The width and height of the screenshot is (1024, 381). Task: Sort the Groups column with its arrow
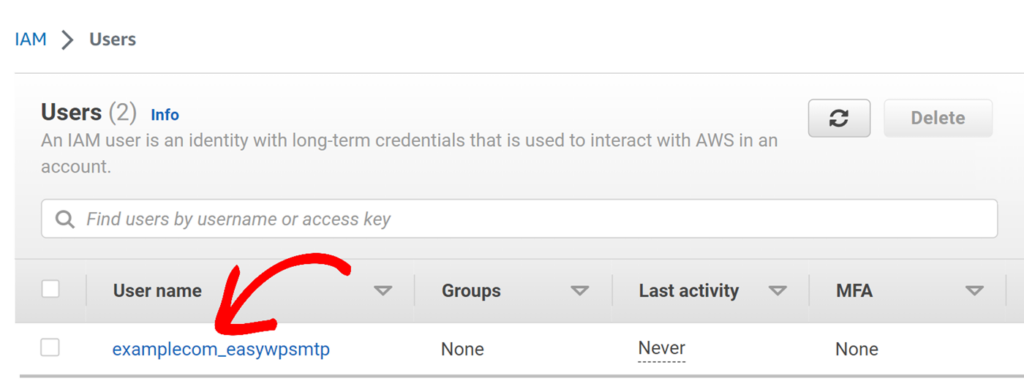click(580, 291)
